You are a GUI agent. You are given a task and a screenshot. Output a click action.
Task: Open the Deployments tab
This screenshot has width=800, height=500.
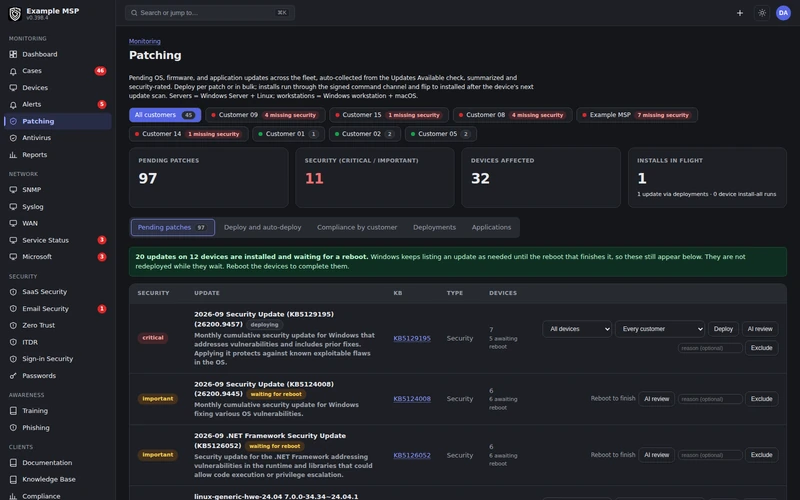(434, 228)
